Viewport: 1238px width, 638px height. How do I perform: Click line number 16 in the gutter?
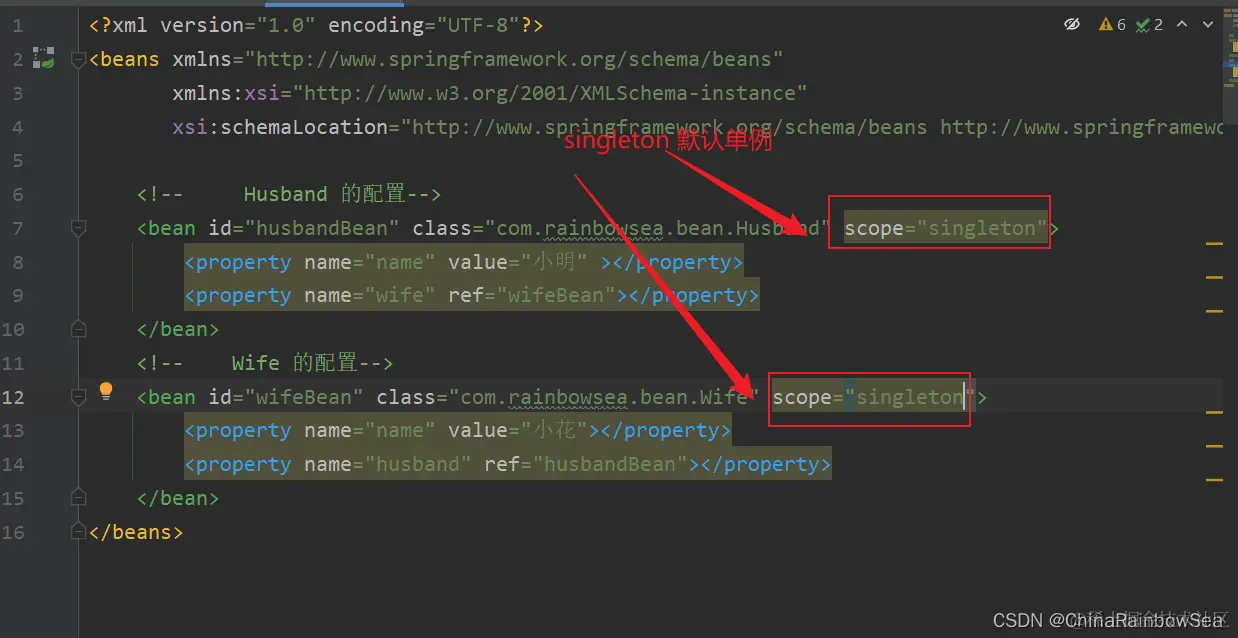tap(13, 532)
